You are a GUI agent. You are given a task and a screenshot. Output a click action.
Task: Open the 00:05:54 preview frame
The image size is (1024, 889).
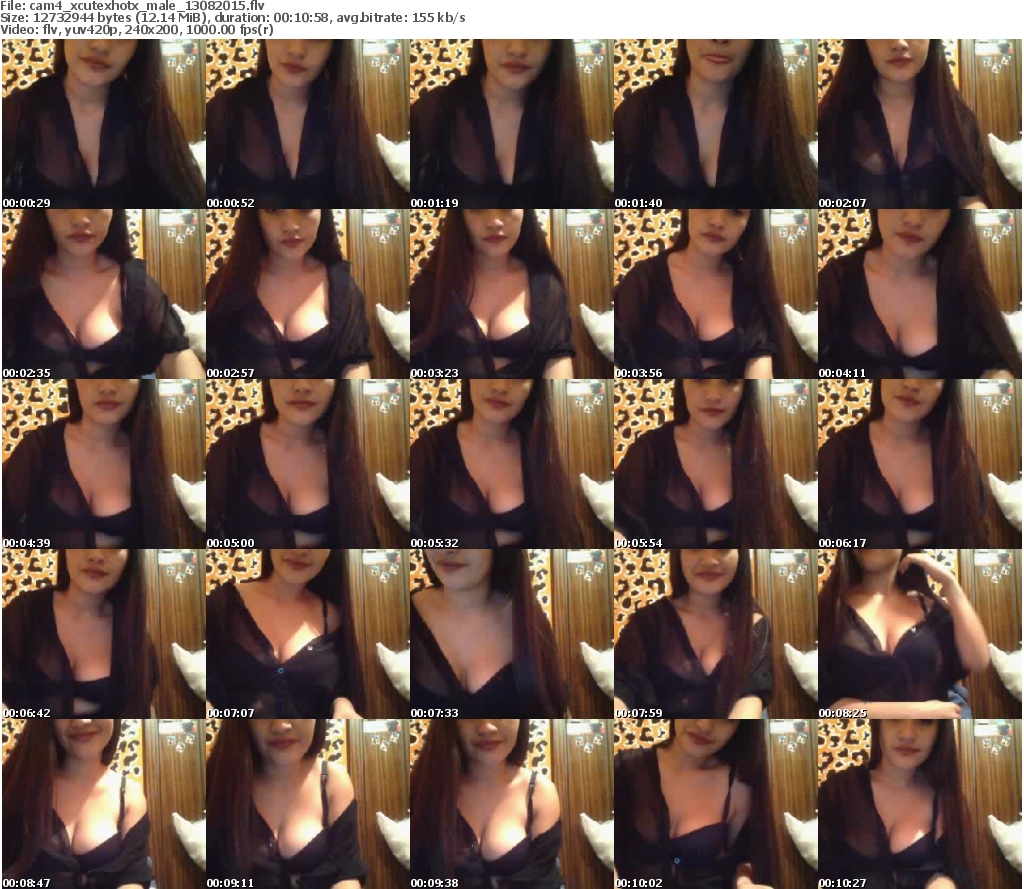point(716,464)
